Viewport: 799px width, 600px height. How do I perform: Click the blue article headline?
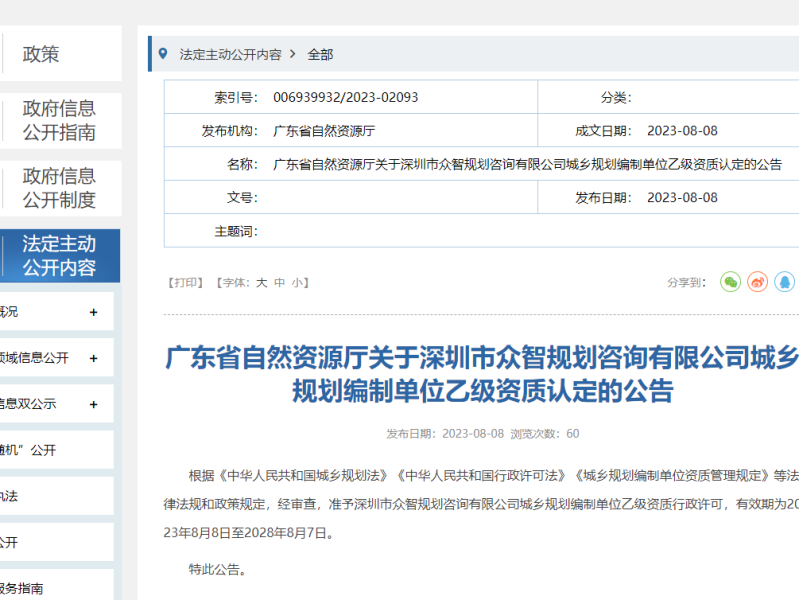point(482,374)
